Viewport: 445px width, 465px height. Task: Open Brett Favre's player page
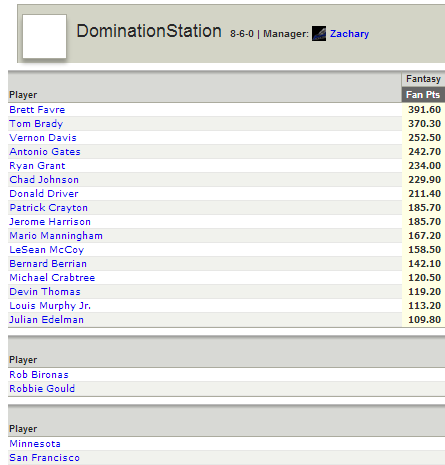(37, 110)
